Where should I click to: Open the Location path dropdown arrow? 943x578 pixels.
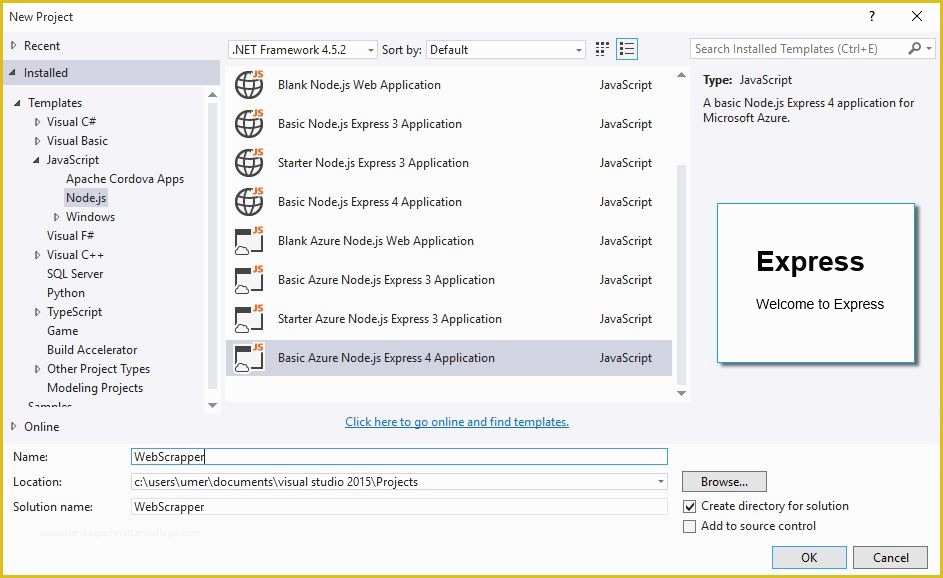click(x=660, y=482)
